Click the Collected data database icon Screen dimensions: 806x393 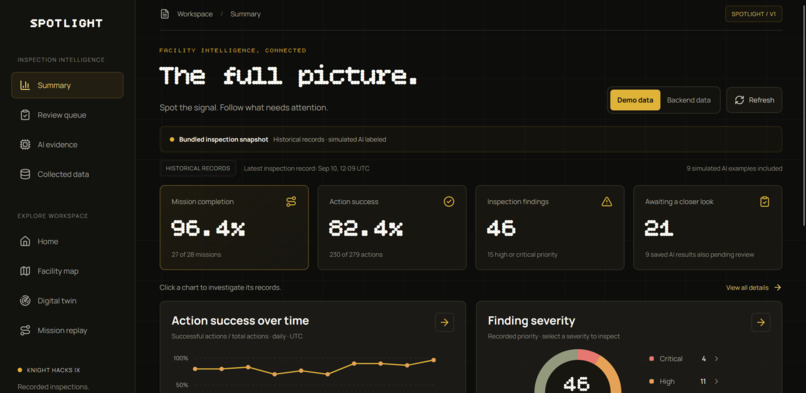25,174
